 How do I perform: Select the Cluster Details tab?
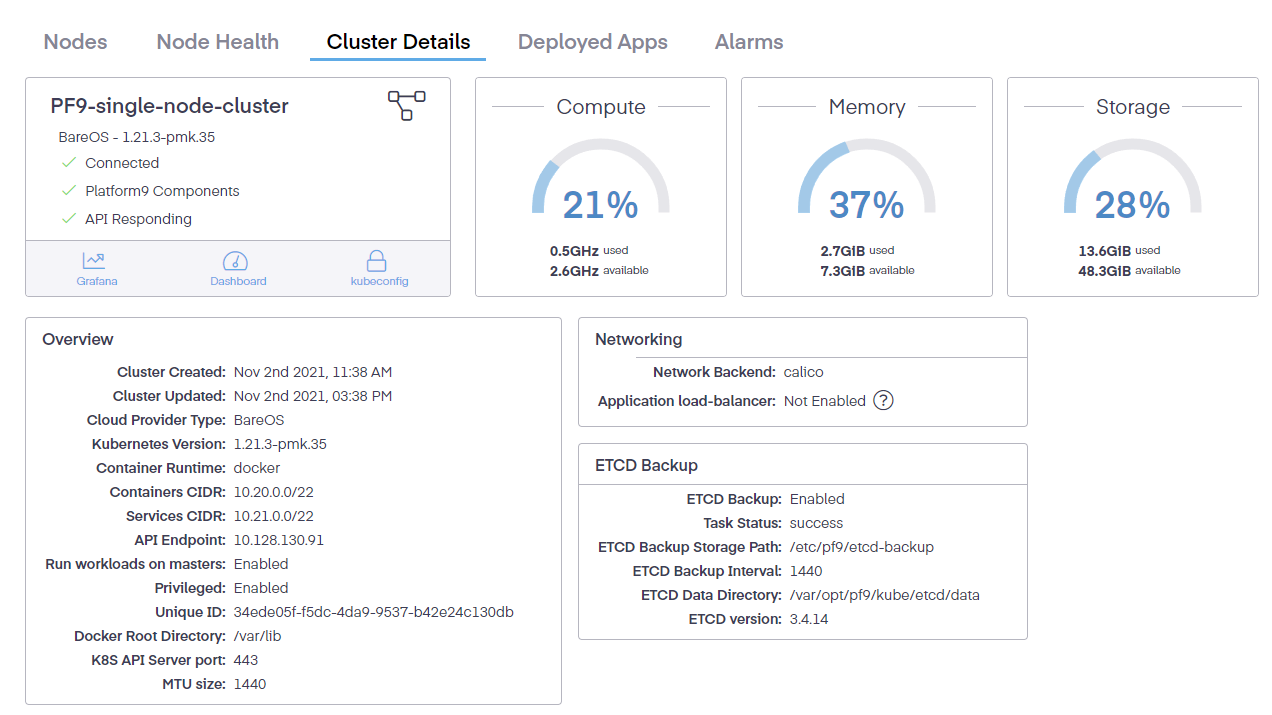click(398, 42)
